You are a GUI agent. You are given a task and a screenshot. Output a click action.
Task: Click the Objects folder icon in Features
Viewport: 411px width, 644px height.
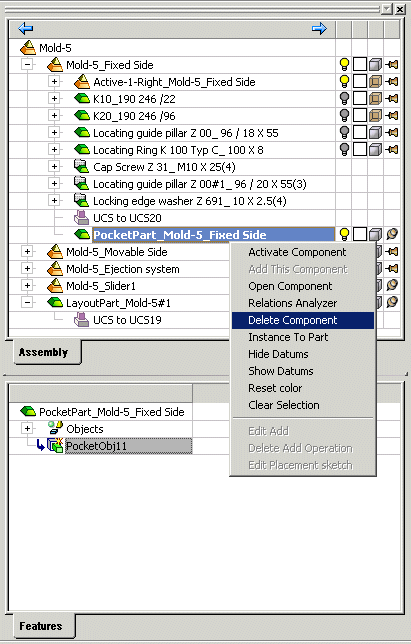(x=55, y=428)
